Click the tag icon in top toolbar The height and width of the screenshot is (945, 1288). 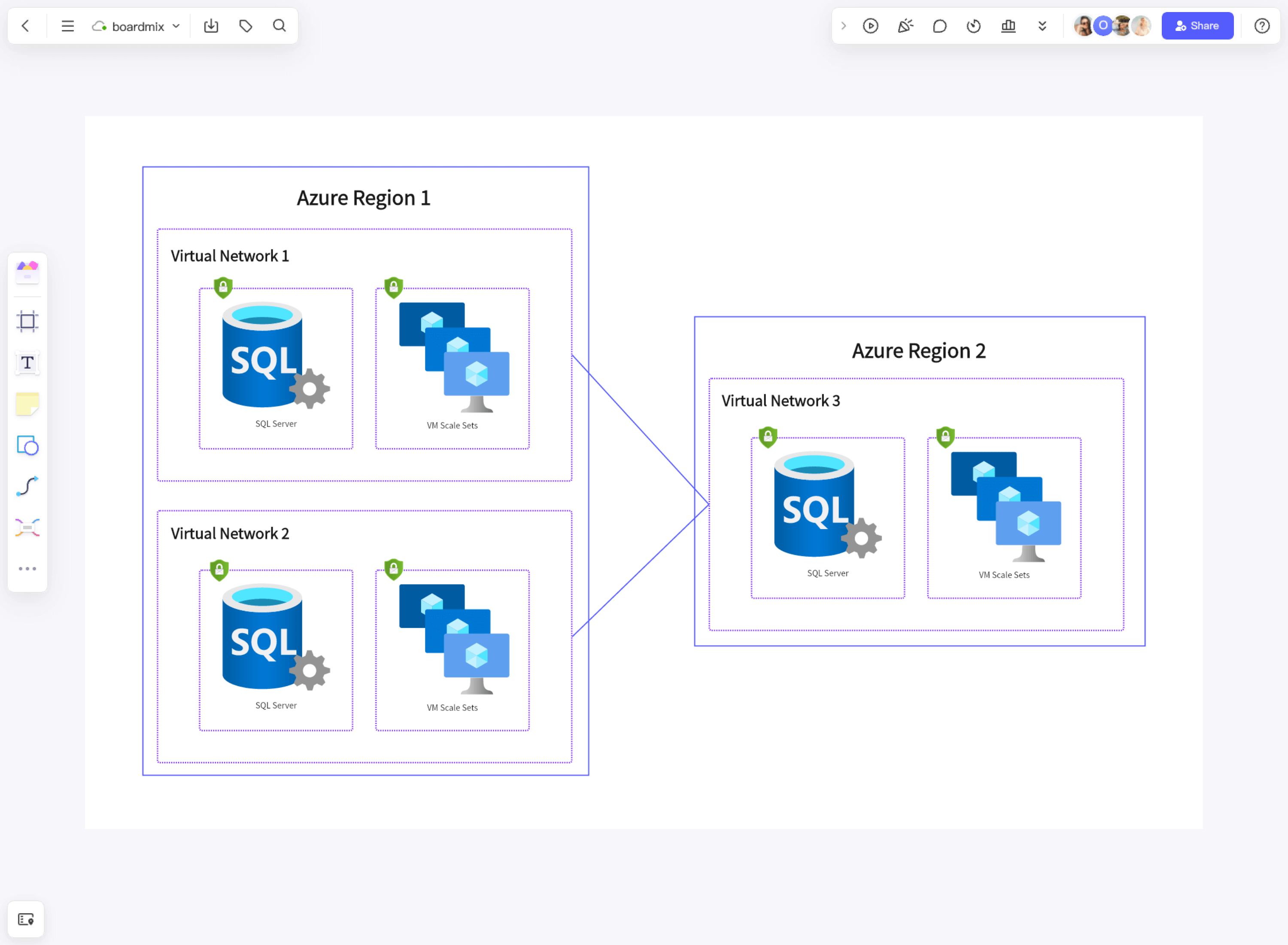(x=246, y=26)
